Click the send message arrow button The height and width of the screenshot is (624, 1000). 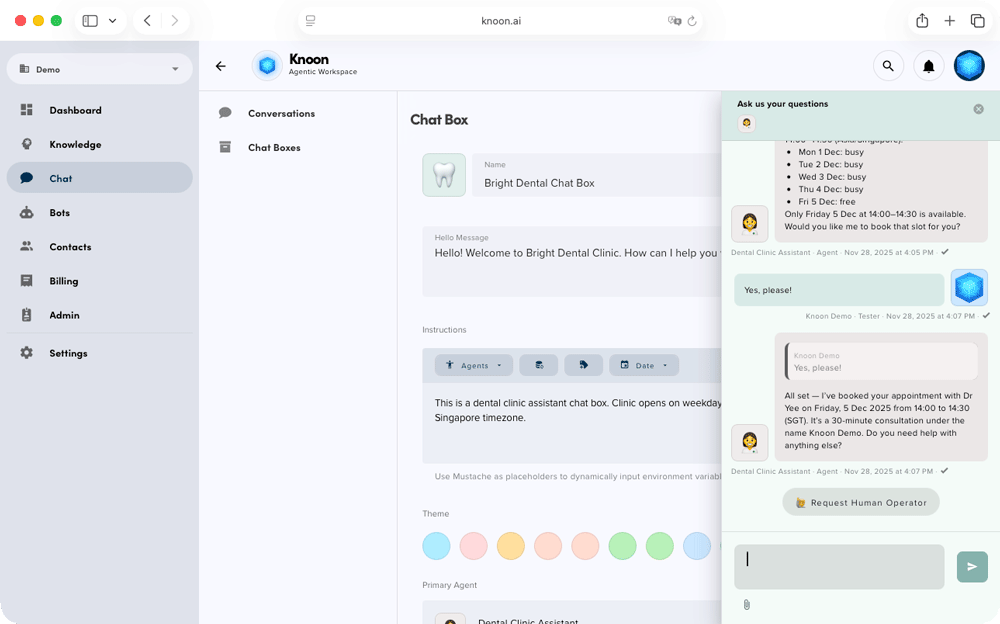pos(971,566)
